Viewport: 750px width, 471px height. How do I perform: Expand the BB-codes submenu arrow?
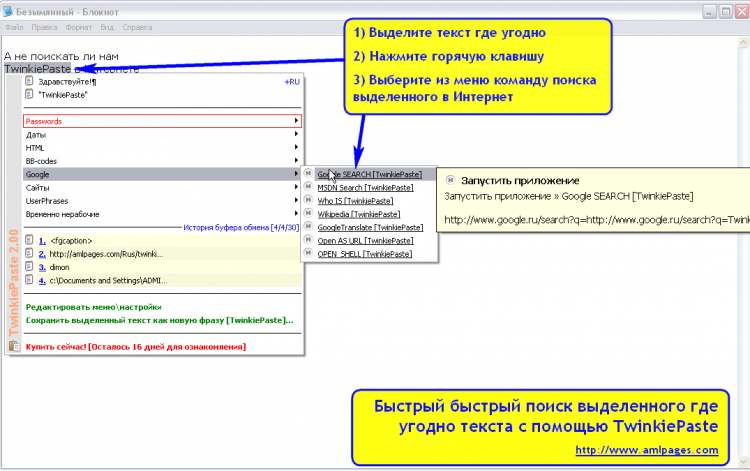pos(296,161)
